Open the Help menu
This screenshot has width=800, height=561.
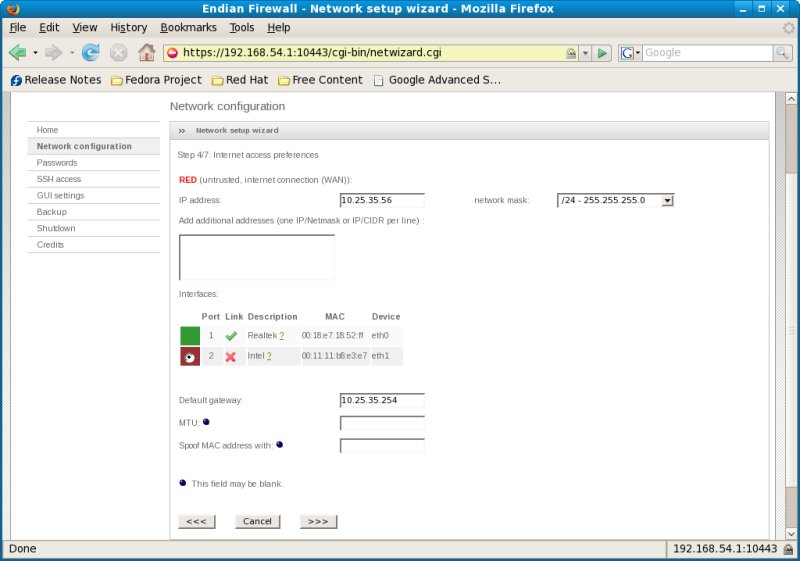pyautogui.click(x=279, y=28)
